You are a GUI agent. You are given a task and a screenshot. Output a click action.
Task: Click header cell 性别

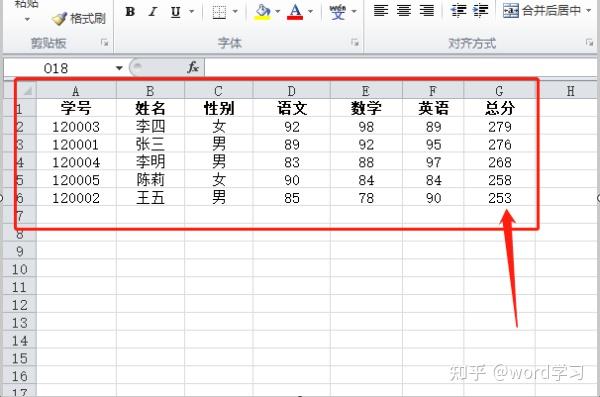click(218, 108)
